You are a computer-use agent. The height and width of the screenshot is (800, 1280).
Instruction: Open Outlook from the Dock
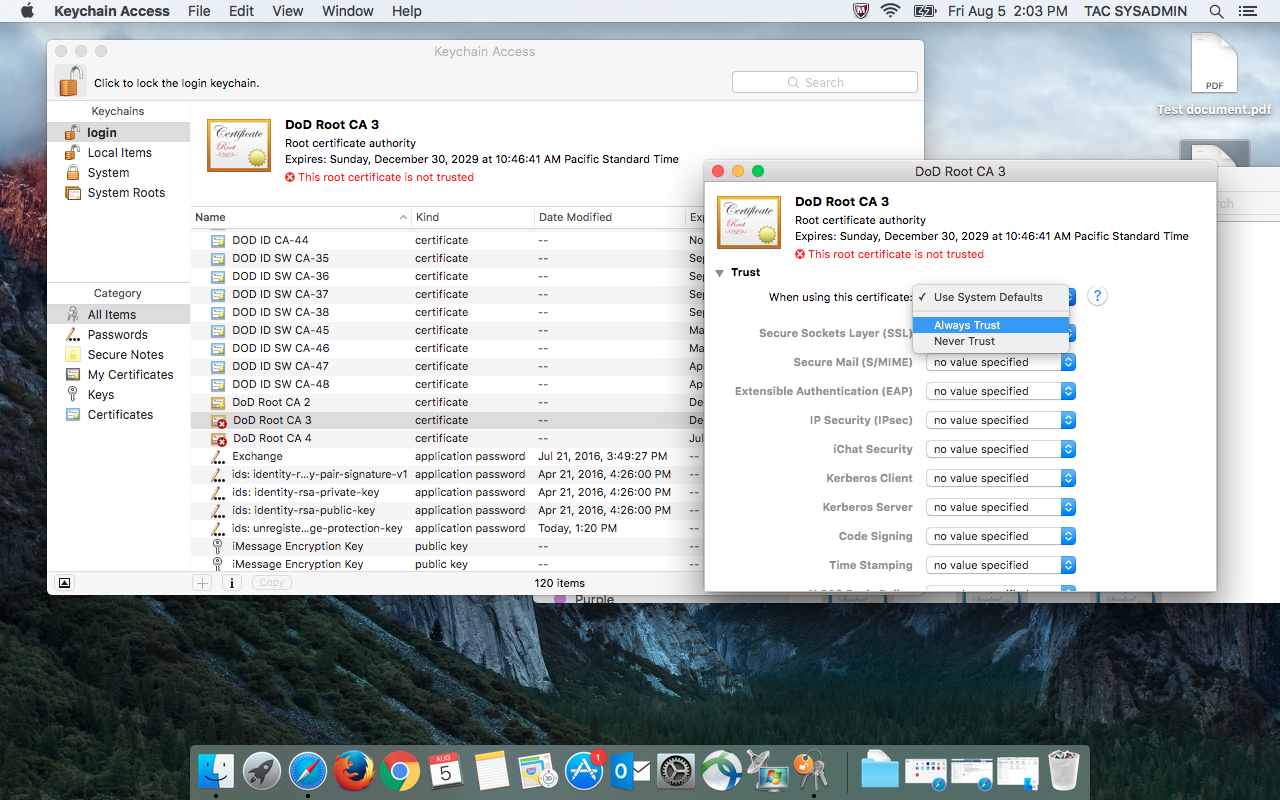(x=630, y=771)
